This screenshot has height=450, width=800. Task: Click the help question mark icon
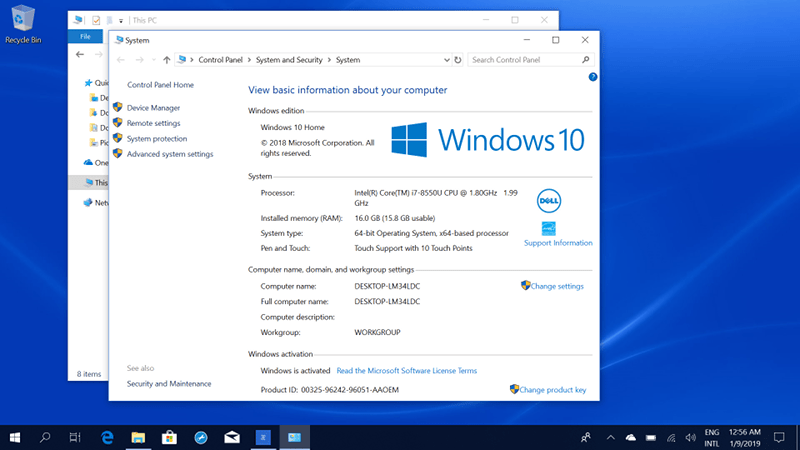pyautogui.click(x=592, y=77)
